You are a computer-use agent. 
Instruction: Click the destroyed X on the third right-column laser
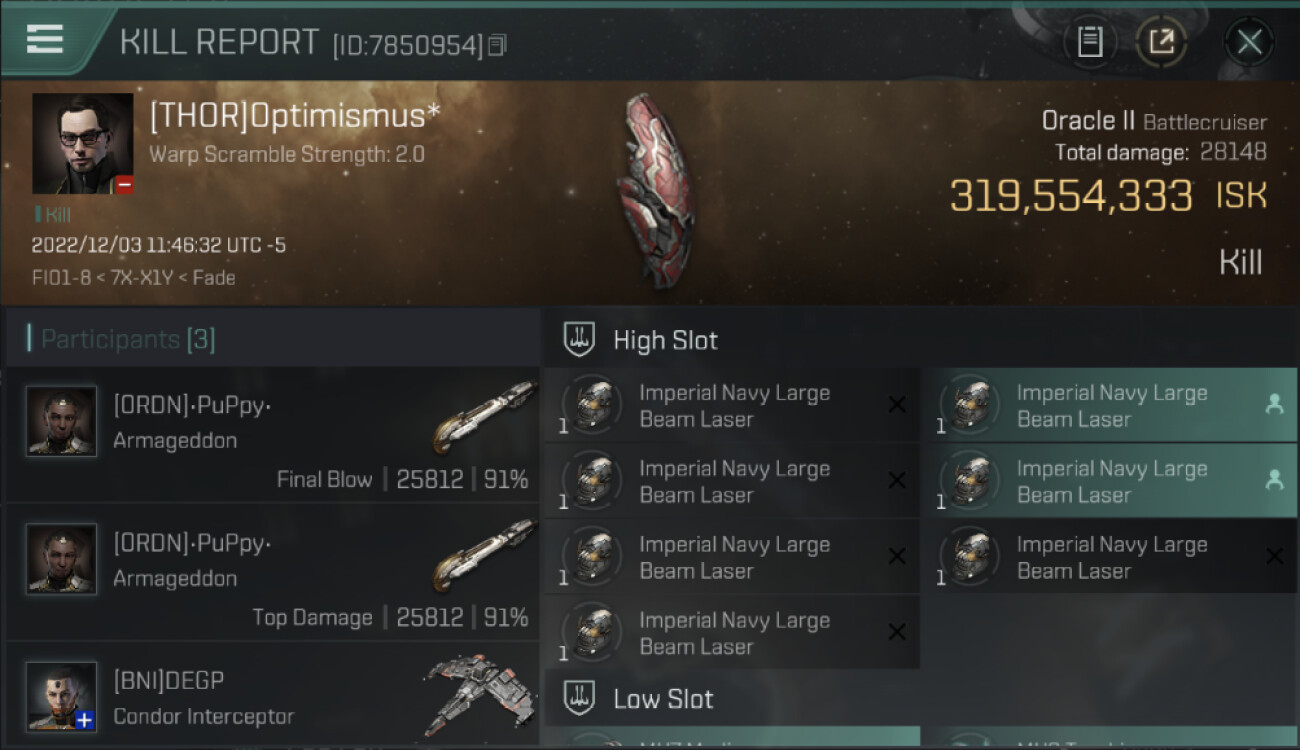tap(1274, 556)
